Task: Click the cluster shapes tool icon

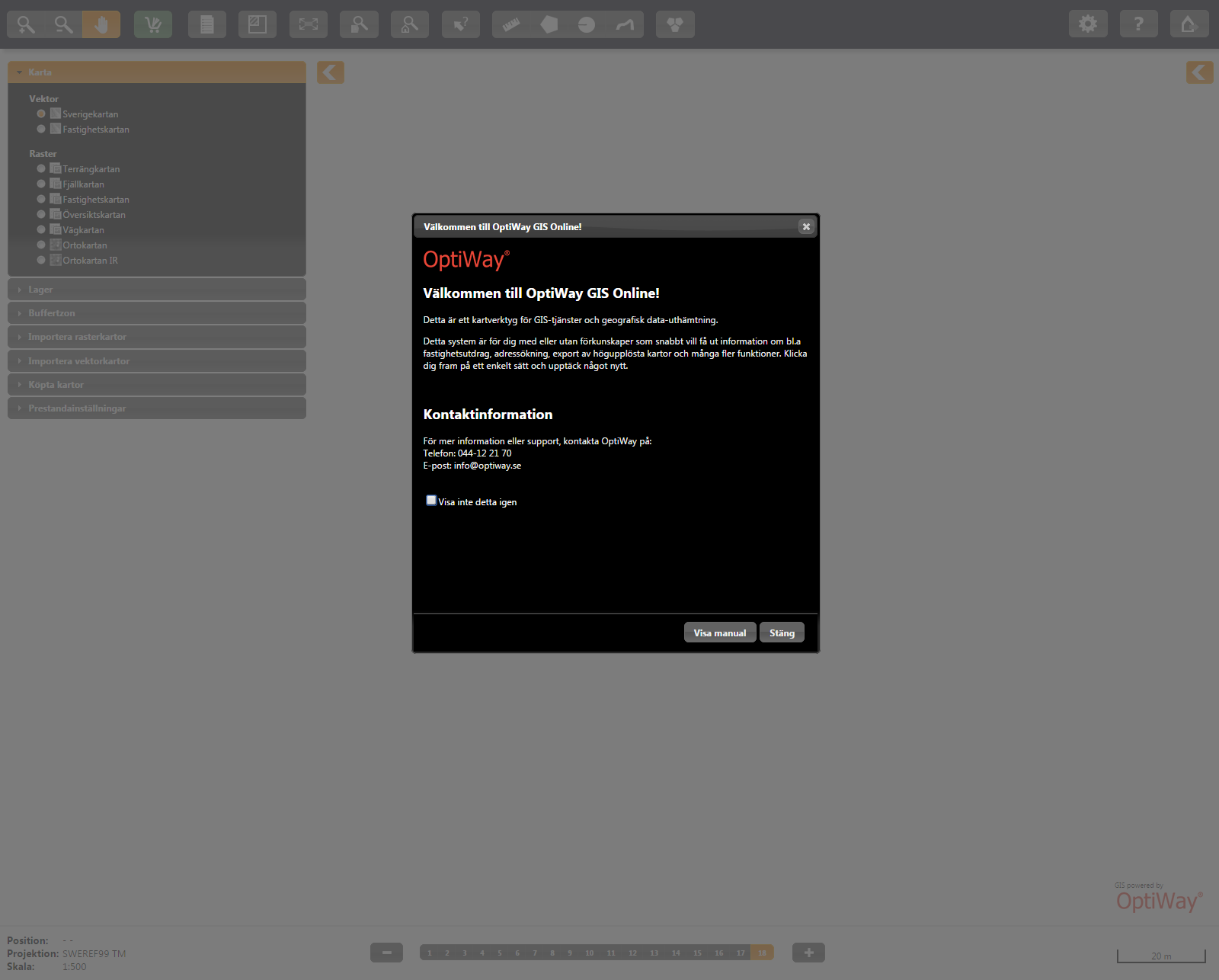Action: [675, 24]
